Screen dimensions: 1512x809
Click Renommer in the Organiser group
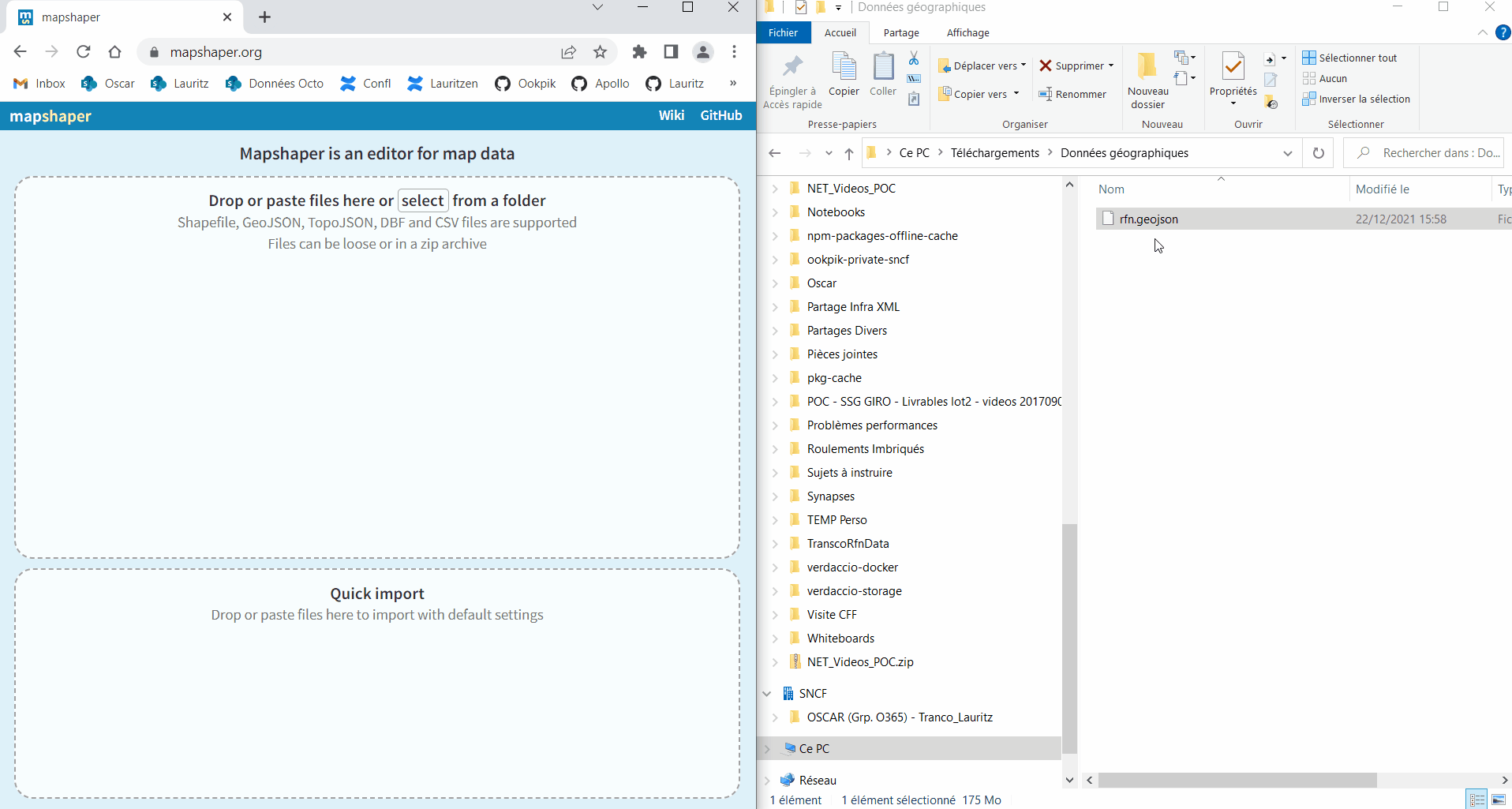1072,94
